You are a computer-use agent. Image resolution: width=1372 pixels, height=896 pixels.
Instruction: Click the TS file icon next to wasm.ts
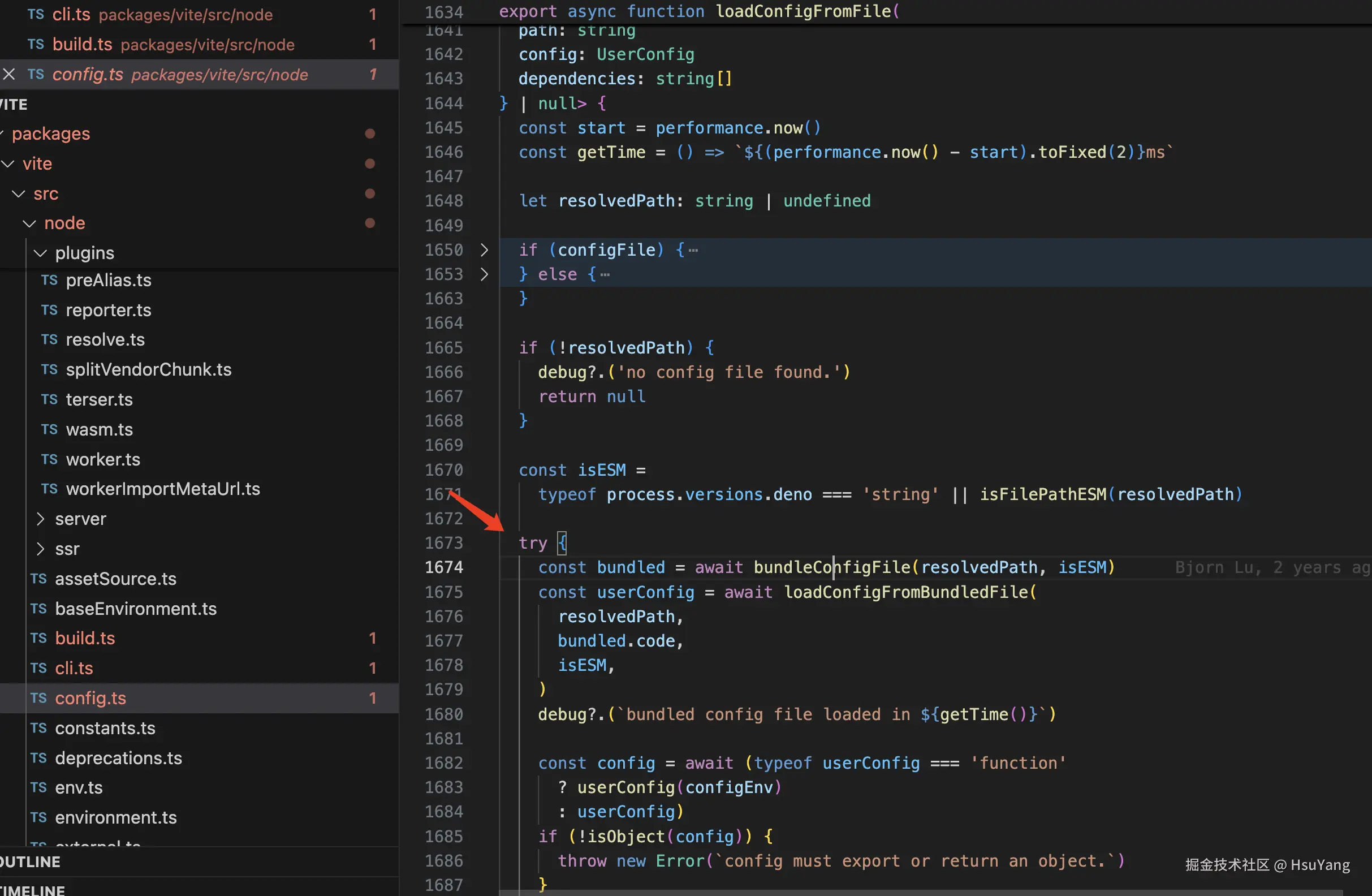[x=50, y=429]
